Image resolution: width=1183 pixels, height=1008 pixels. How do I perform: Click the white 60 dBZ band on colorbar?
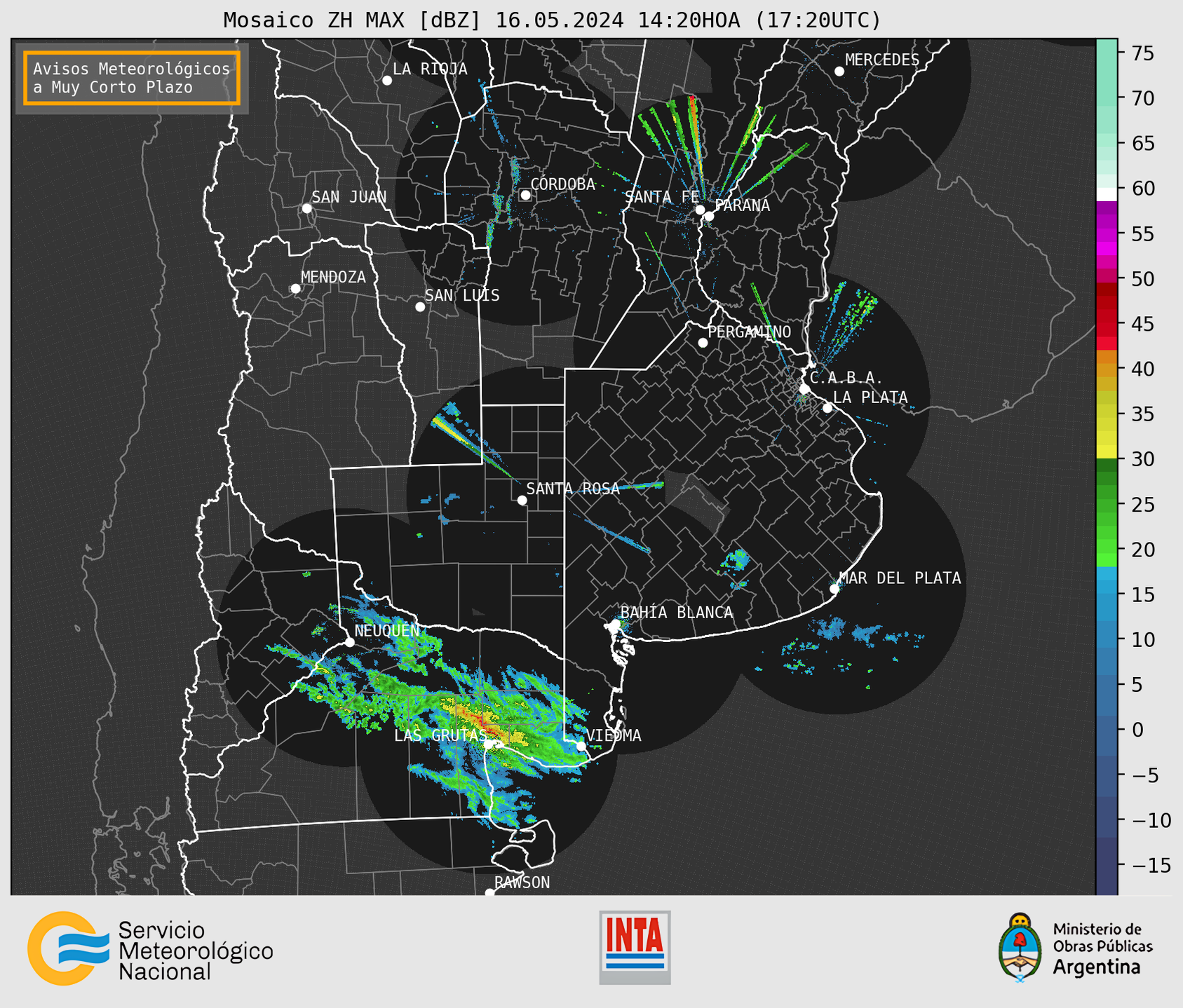pyautogui.click(x=1107, y=194)
